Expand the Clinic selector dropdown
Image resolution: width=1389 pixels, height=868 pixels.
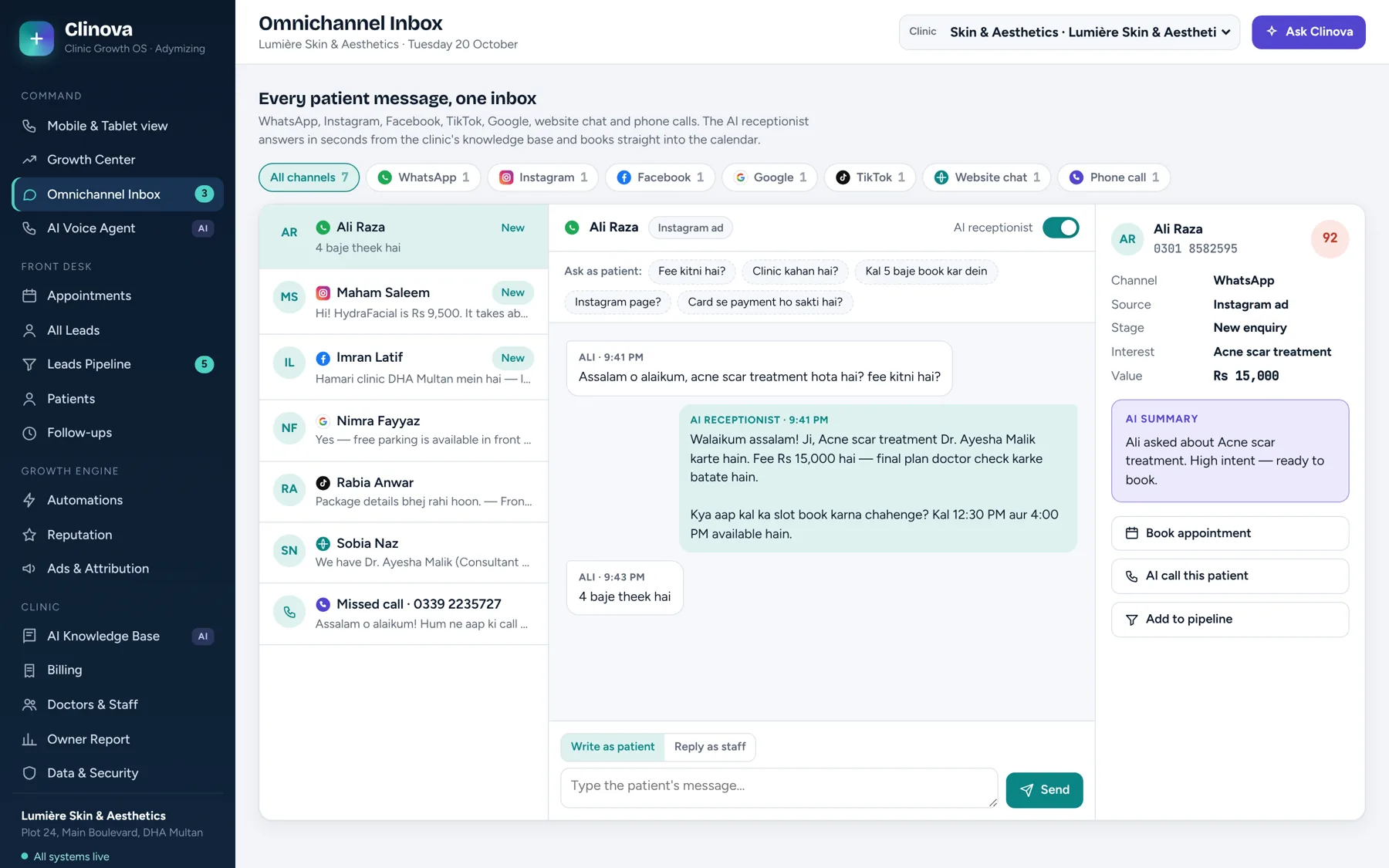[x=1069, y=32]
